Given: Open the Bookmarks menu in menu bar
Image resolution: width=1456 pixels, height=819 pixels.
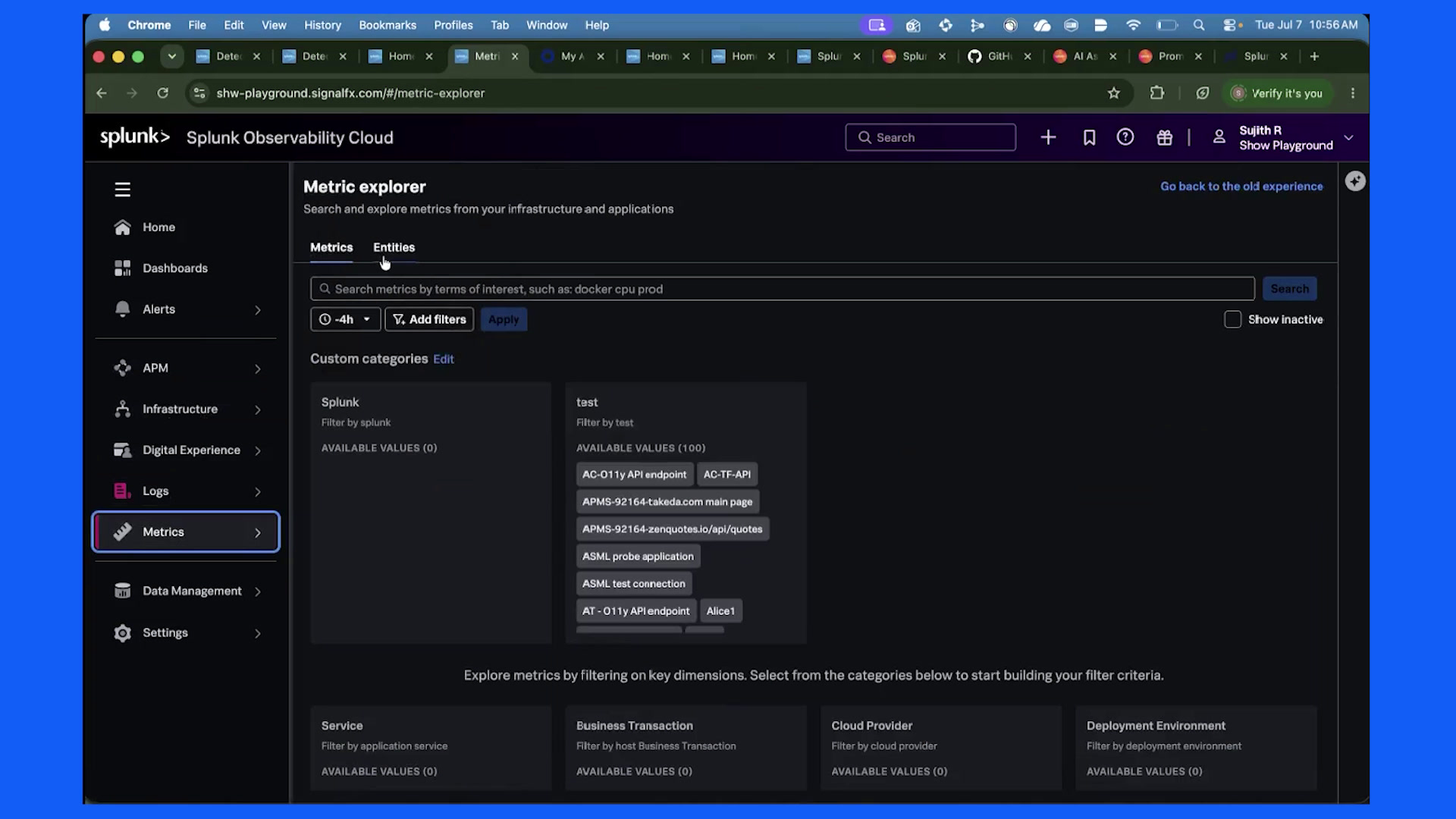Looking at the screenshot, I should click(x=388, y=25).
